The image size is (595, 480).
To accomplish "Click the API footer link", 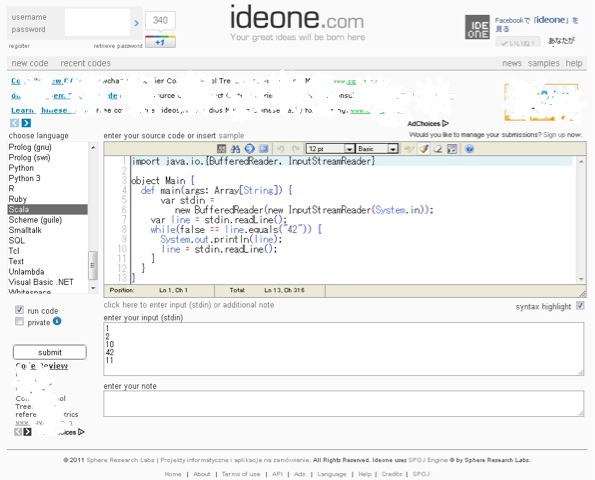I will pyautogui.click(x=277, y=474).
